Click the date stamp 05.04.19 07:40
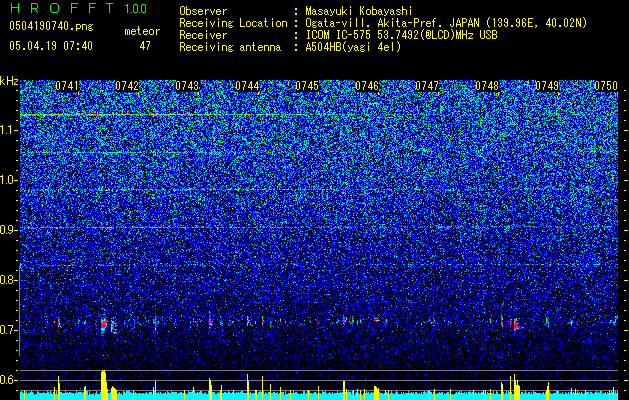 51,46
